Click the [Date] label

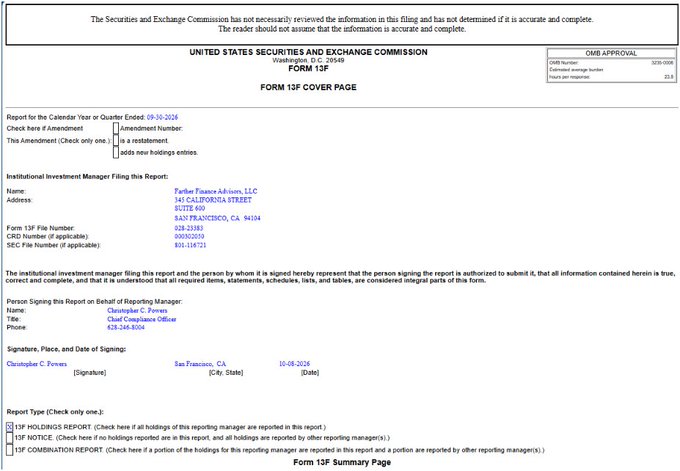coord(310,373)
